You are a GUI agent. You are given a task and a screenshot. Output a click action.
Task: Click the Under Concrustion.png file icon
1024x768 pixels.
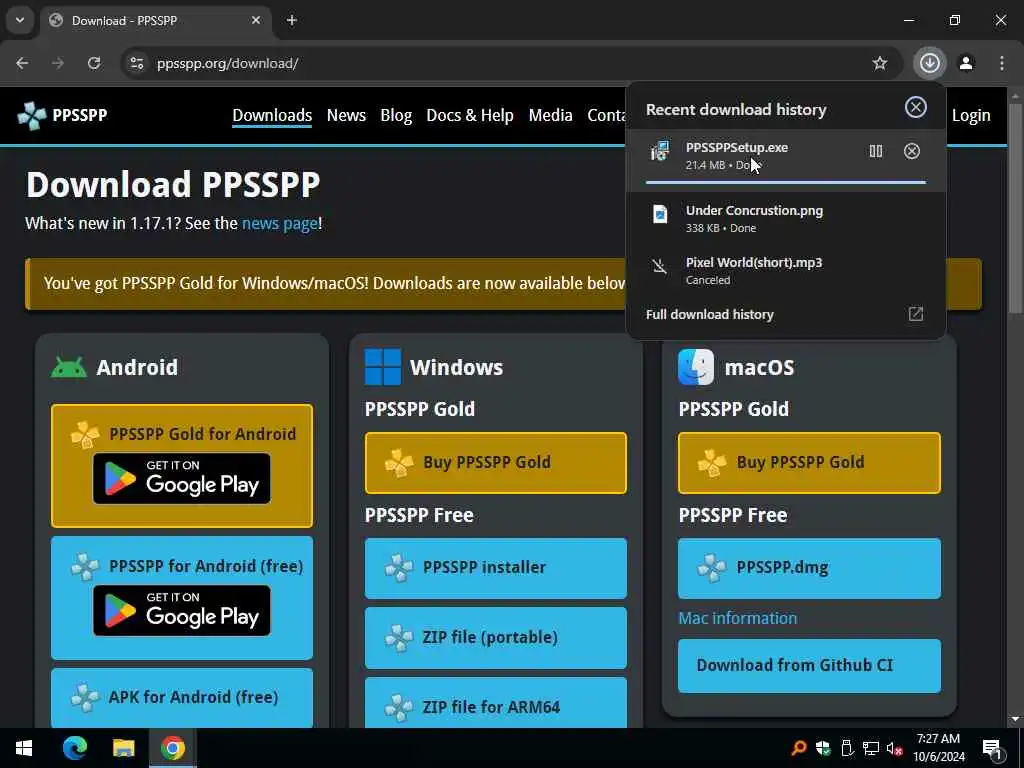(x=660, y=214)
